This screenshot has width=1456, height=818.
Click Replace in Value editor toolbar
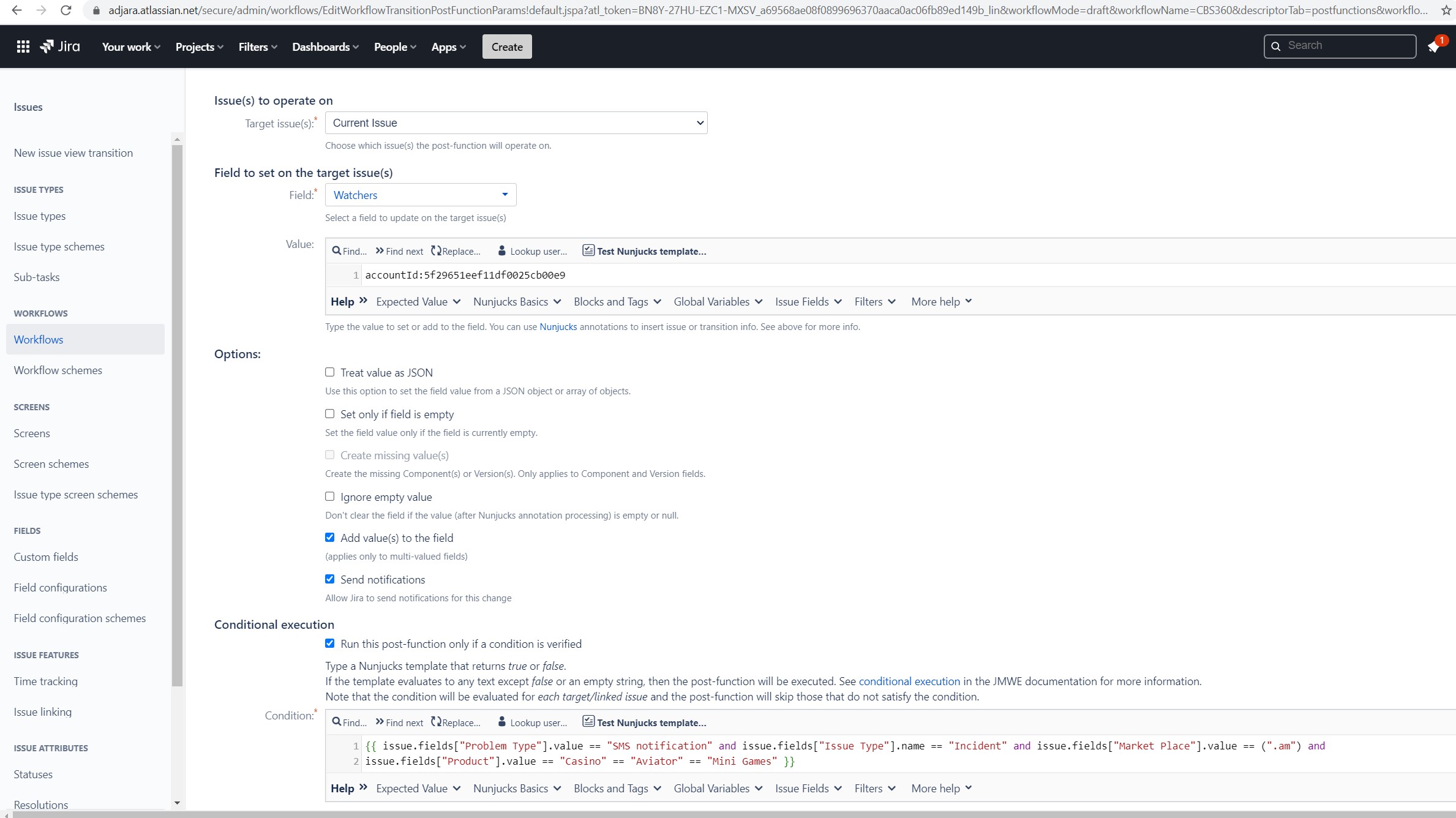pos(456,251)
